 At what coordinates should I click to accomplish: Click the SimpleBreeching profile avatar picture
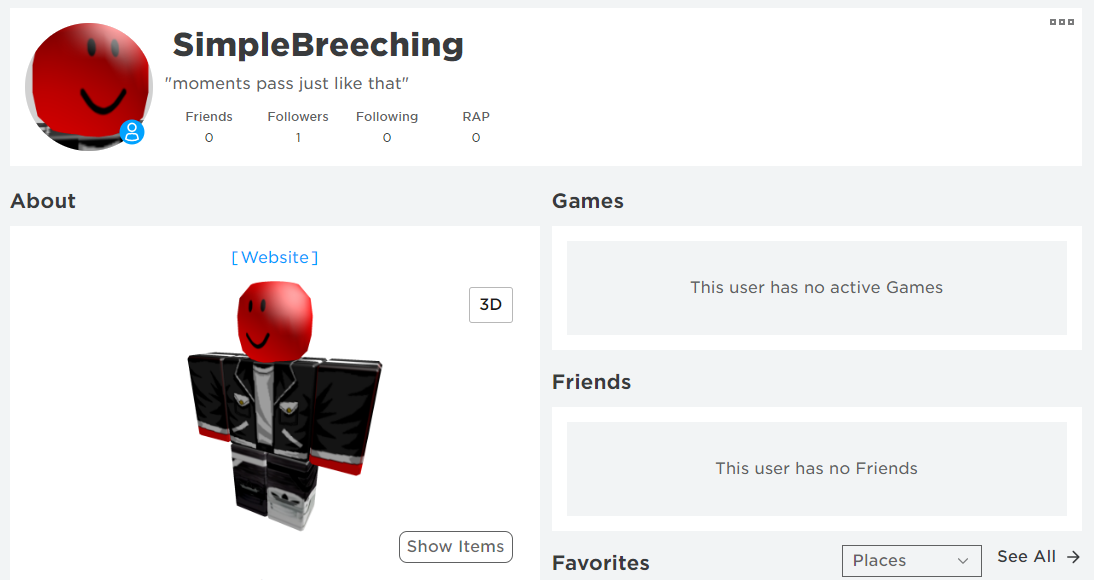[89, 87]
